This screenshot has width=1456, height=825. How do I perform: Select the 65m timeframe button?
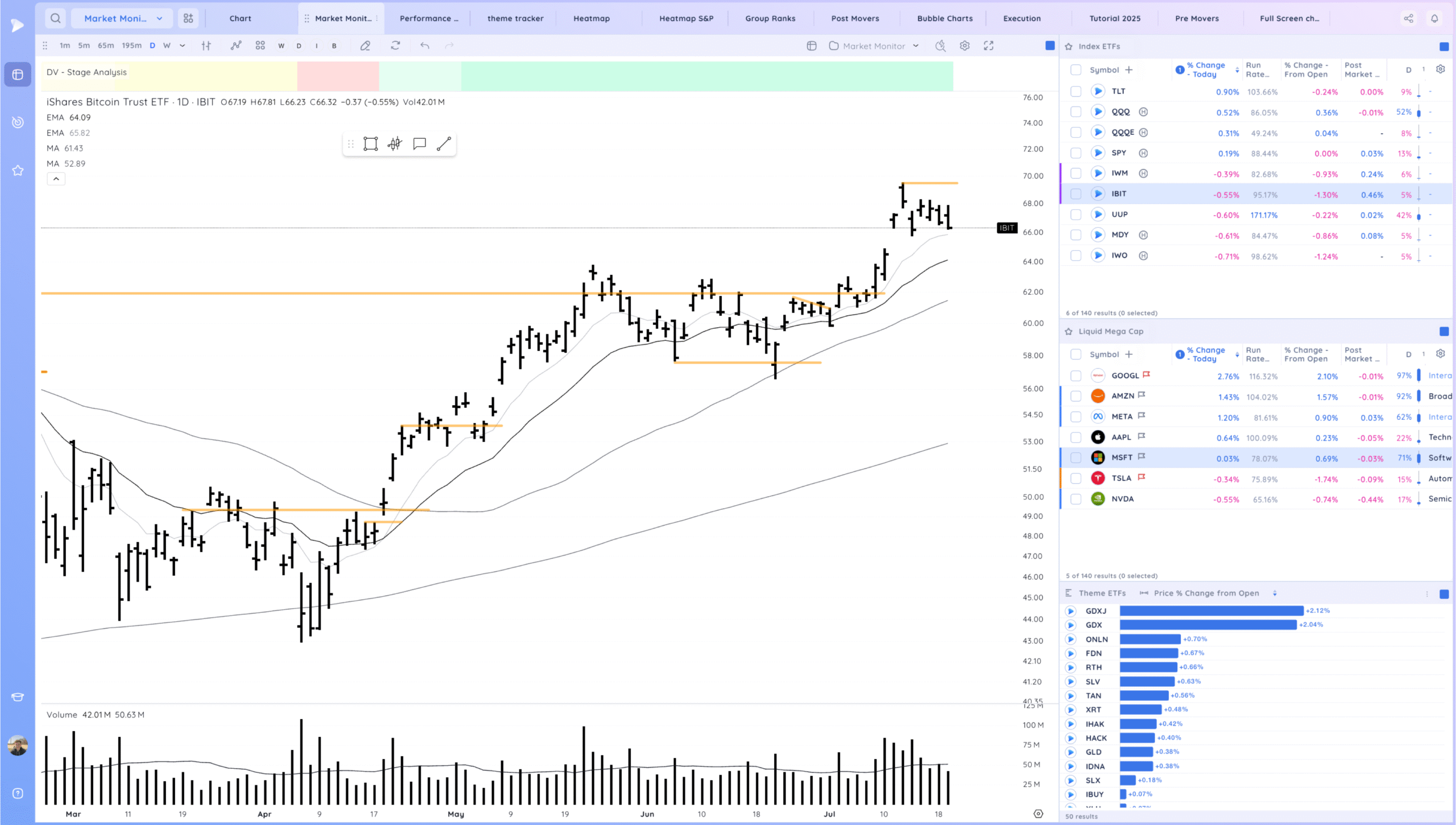(x=106, y=46)
